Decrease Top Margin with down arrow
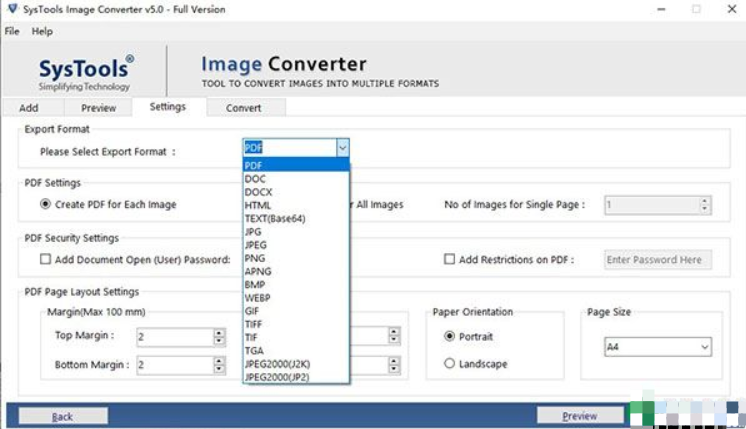 pos(219,341)
